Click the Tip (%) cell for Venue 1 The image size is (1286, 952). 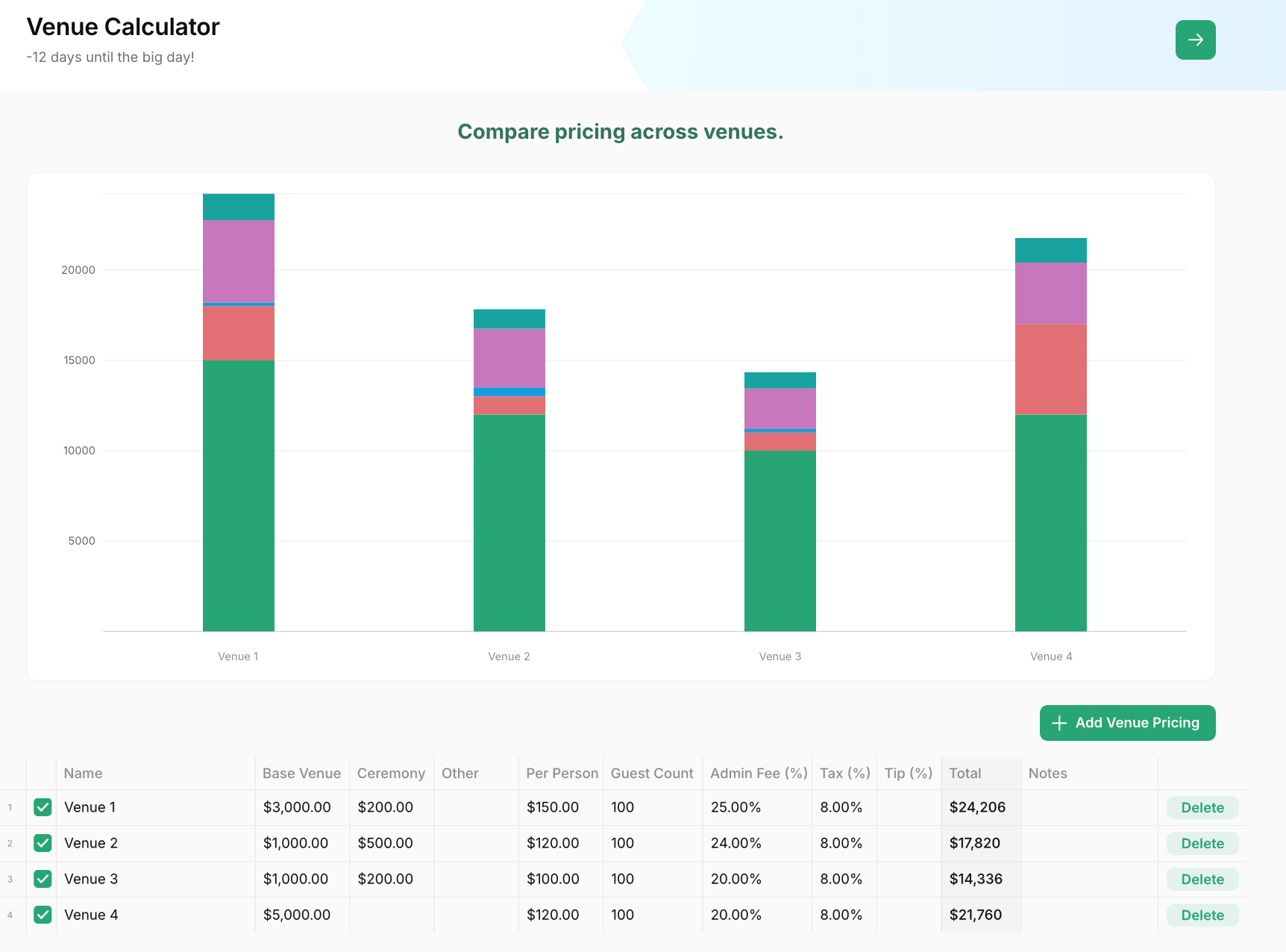point(909,807)
